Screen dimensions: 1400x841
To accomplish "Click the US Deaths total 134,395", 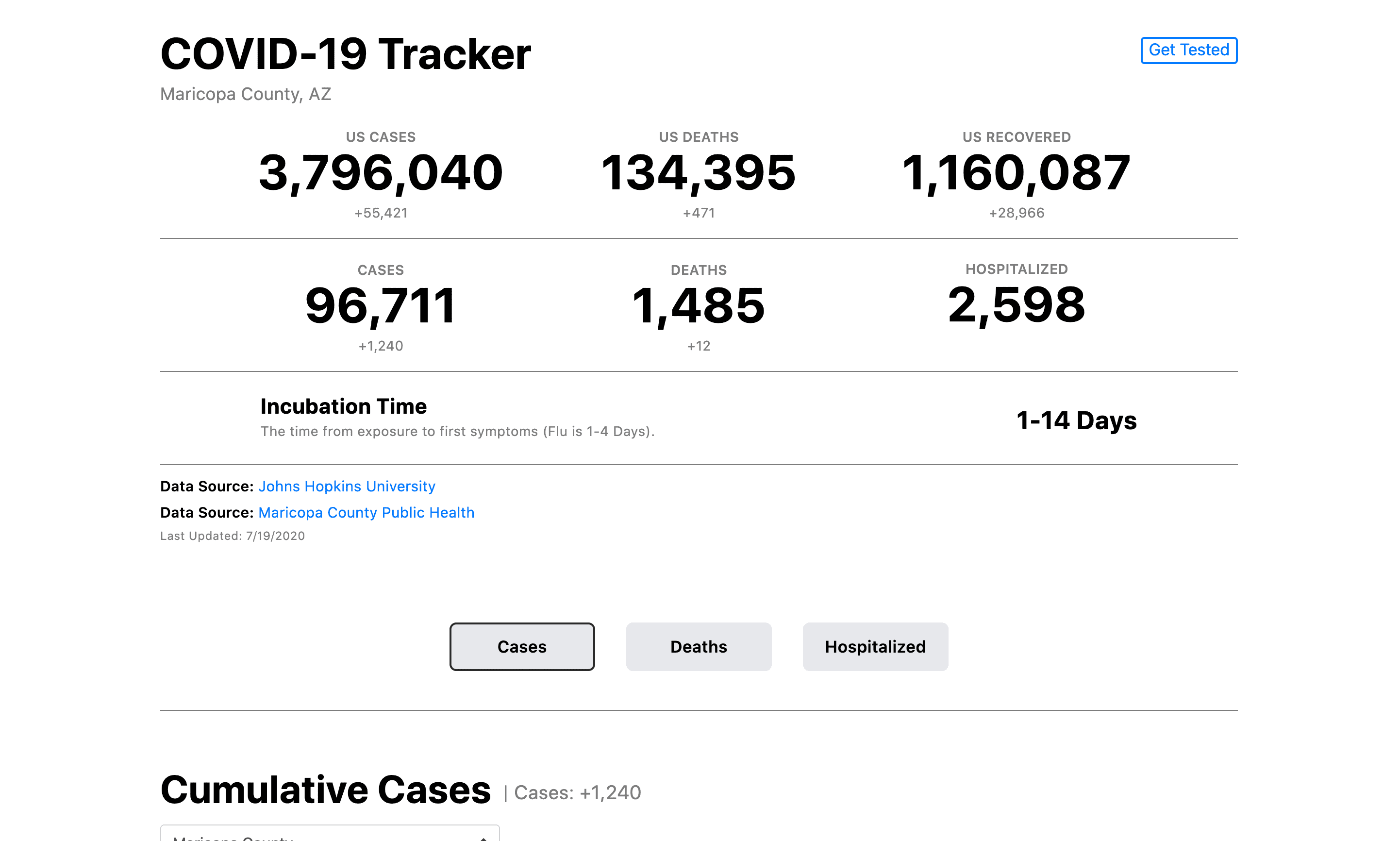I will click(x=699, y=173).
